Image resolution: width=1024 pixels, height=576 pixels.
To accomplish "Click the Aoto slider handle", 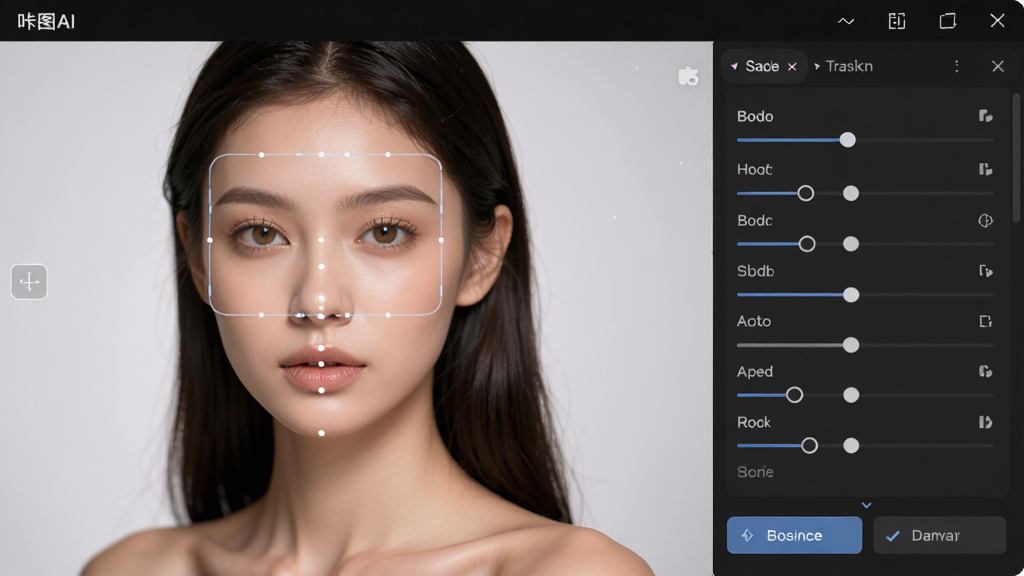I will (851, 345).
